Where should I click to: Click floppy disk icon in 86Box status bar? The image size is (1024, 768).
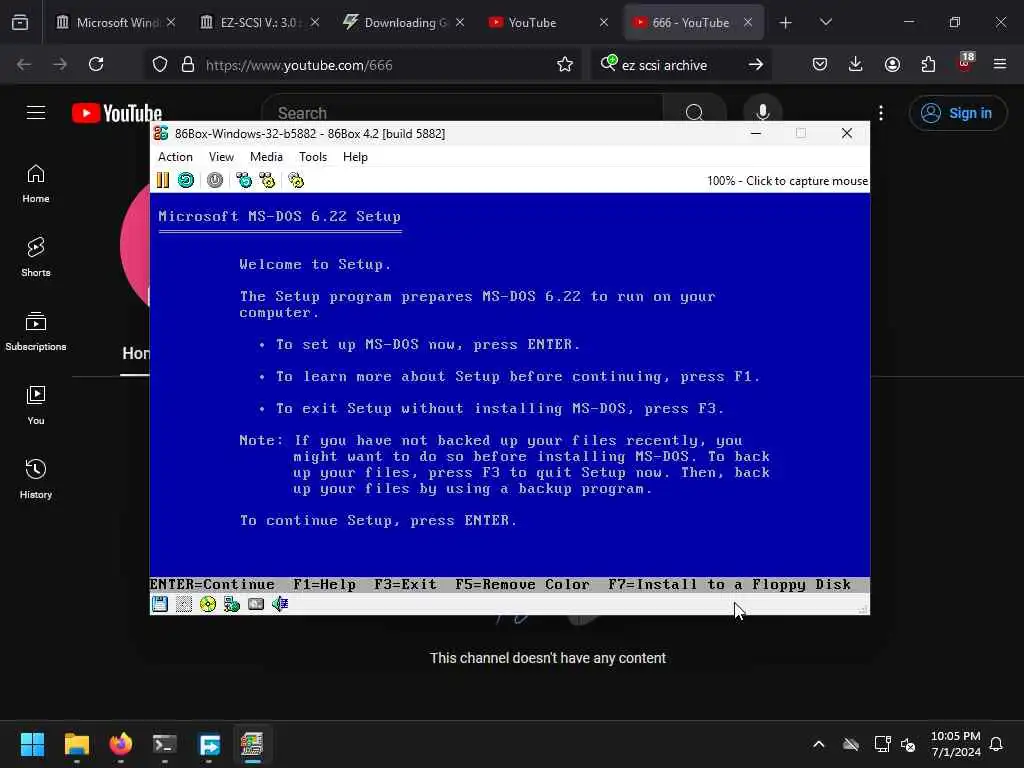pos(159,604)
